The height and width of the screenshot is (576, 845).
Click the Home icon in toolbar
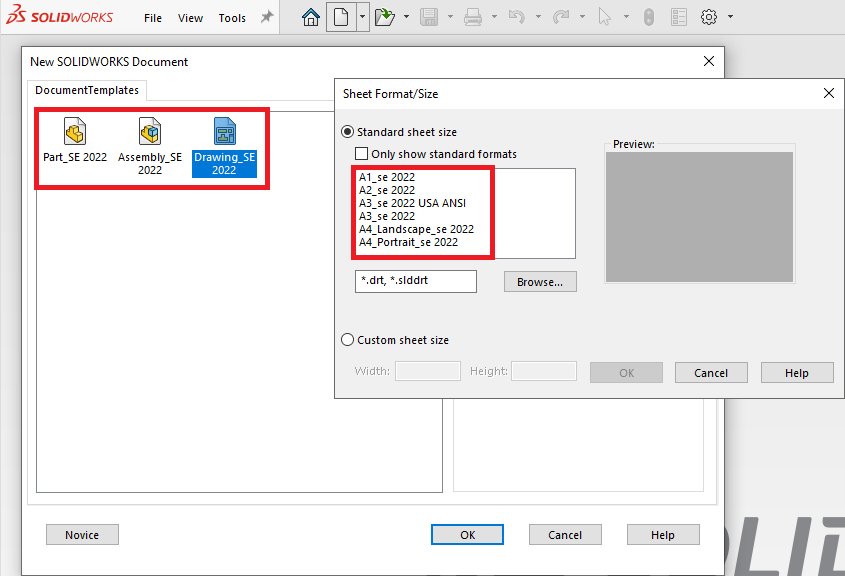tap(311, 17)
